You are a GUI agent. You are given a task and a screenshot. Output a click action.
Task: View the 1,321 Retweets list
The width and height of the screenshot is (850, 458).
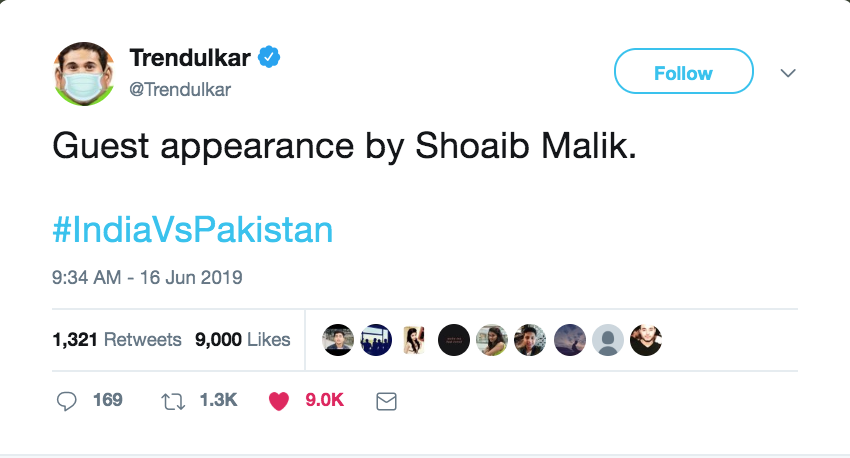tap(117, 340)
